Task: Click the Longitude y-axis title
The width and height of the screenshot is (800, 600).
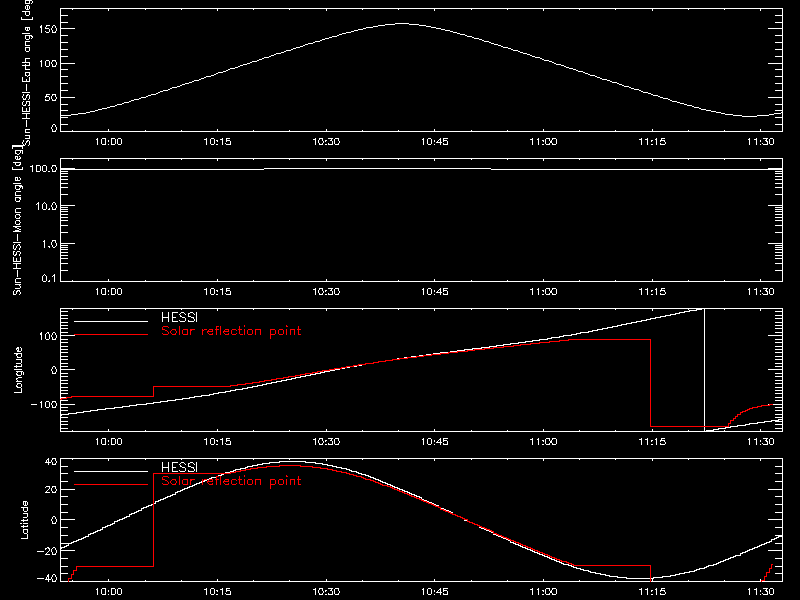Action: [18, 370]
